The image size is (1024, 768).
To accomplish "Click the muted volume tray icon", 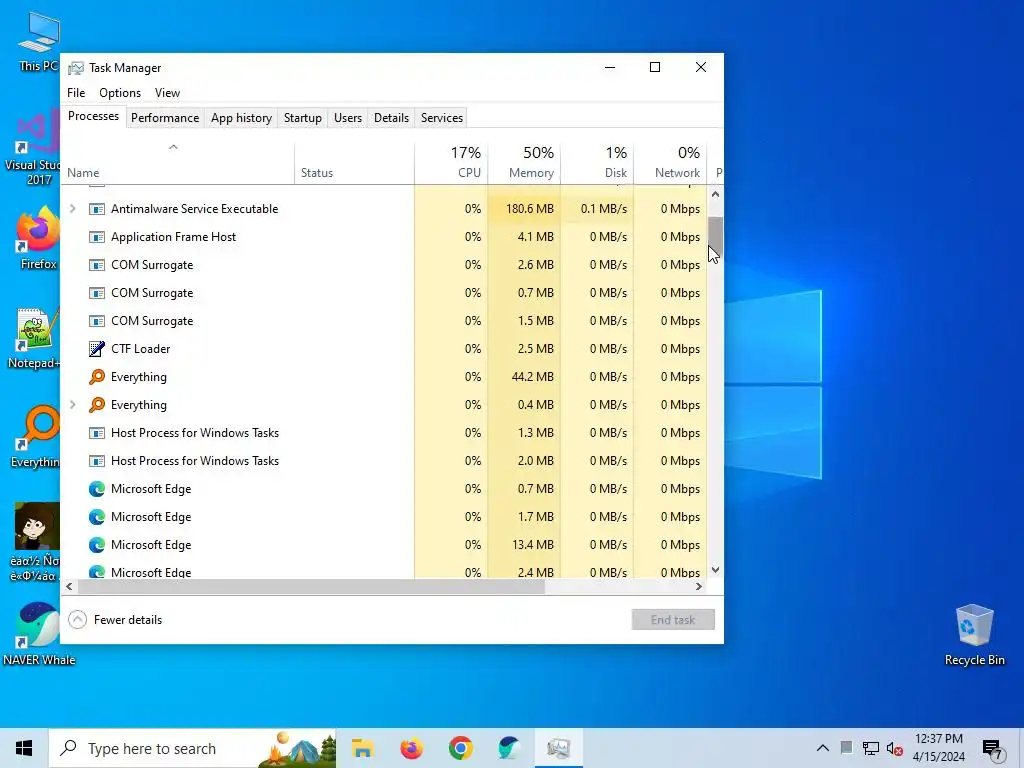I will (895, 748).
